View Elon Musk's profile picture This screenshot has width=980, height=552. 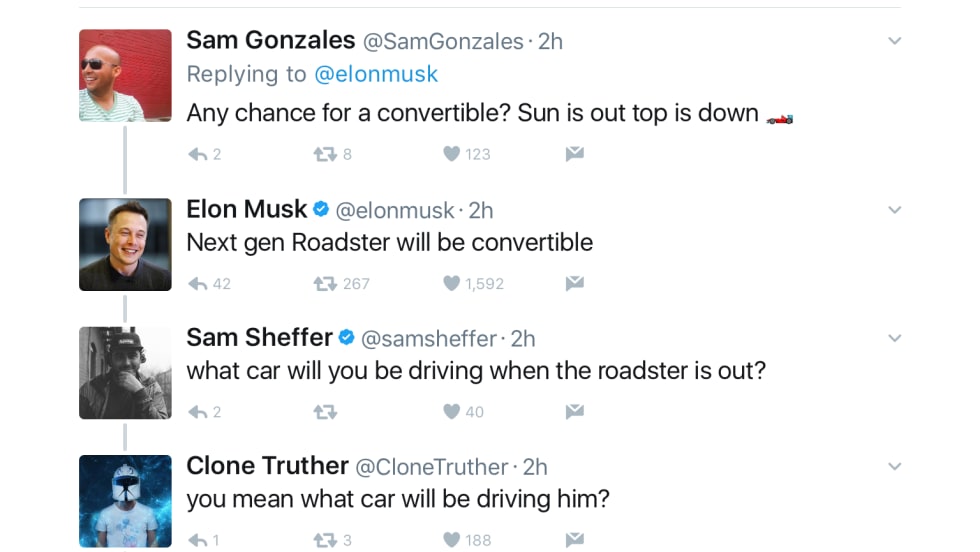tap(125, 245)
